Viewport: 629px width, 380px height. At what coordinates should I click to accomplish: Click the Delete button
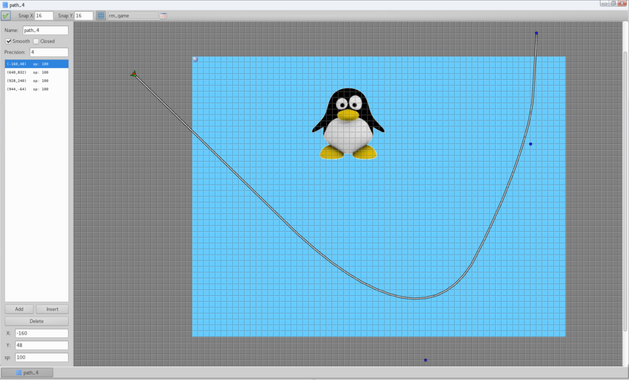click(x=37, y=321)
